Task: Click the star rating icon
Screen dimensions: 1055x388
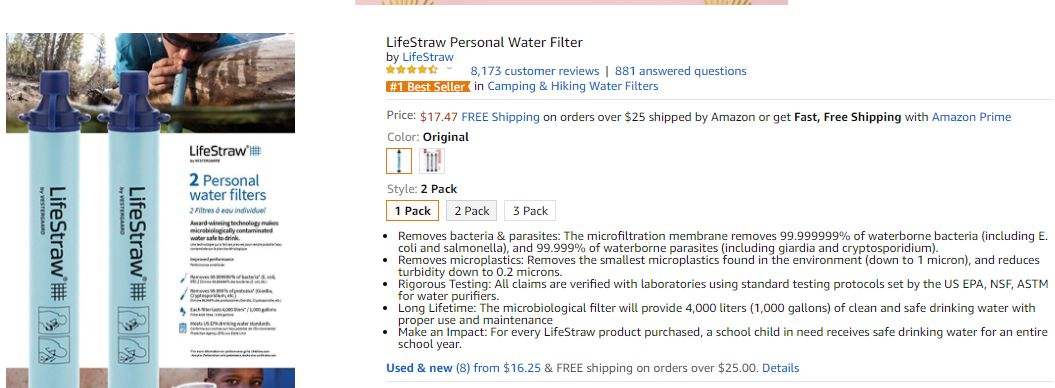Action: (412, 70)
